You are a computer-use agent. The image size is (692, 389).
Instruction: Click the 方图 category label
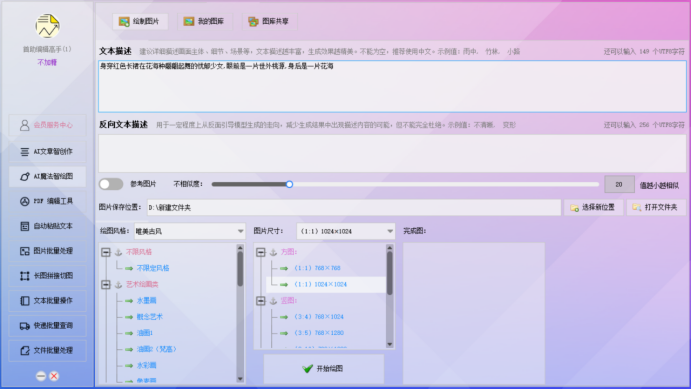(289, 252)
